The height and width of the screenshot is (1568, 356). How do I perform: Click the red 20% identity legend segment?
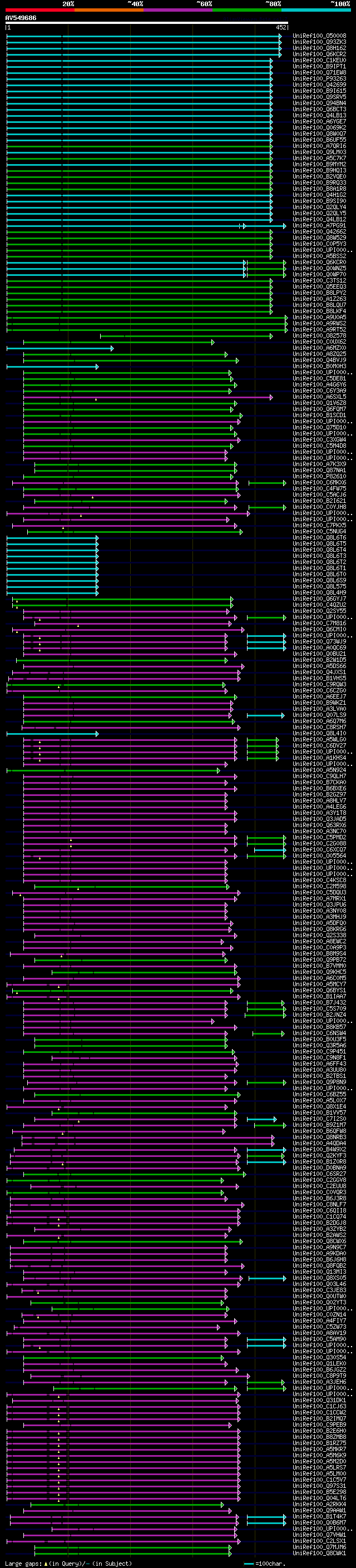point(39,10)
